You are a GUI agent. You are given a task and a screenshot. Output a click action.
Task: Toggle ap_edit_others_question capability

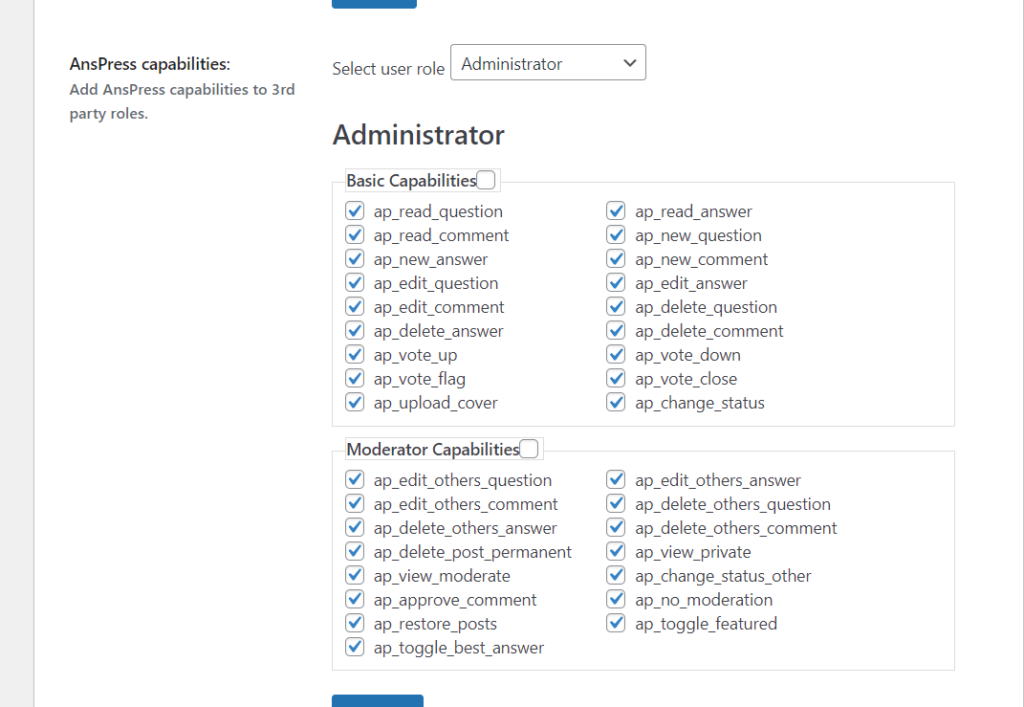click(x=355, y=480)
